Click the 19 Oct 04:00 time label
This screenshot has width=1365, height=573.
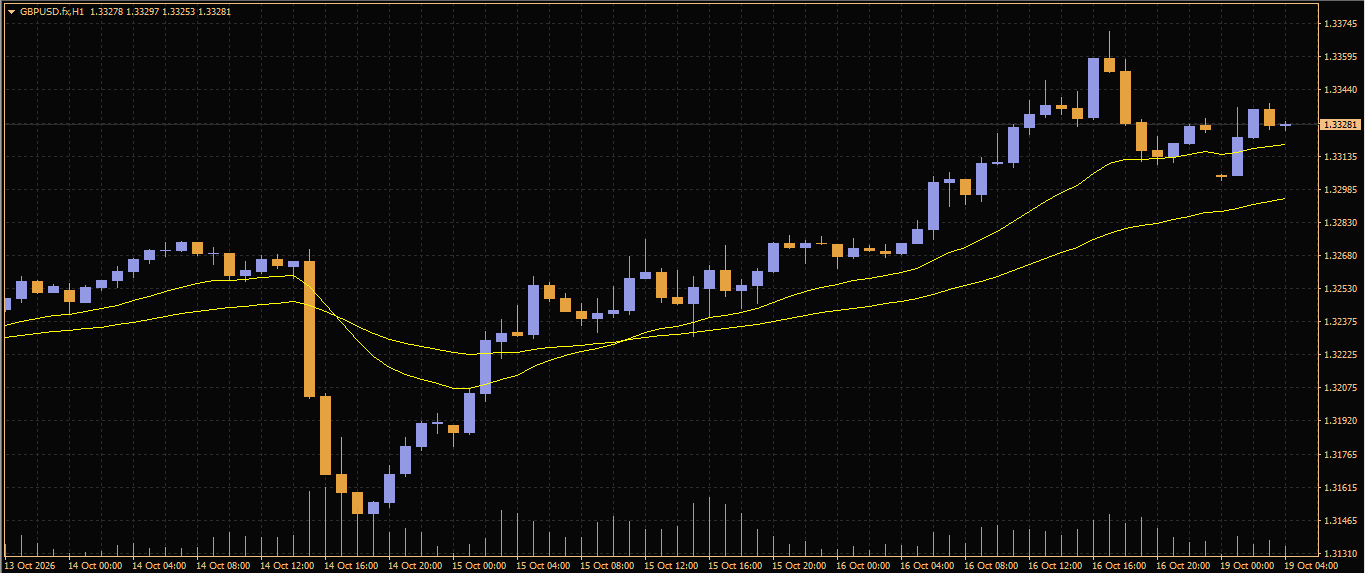[x=1311, y=566]
